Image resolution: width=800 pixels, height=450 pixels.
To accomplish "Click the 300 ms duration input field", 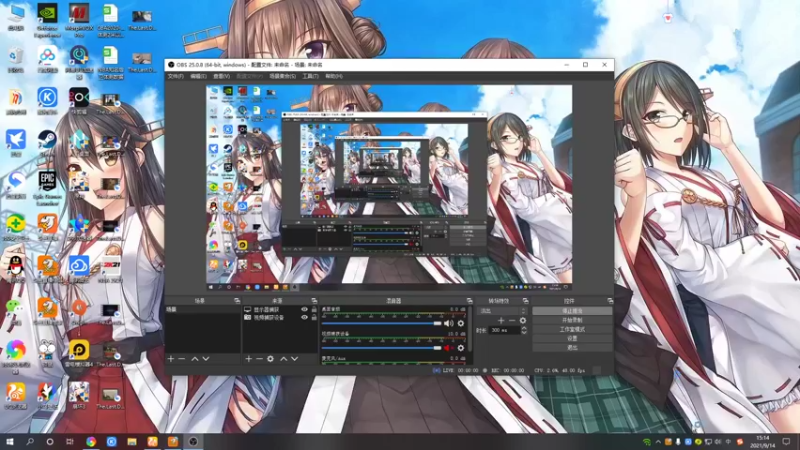I will coord(504,331).
